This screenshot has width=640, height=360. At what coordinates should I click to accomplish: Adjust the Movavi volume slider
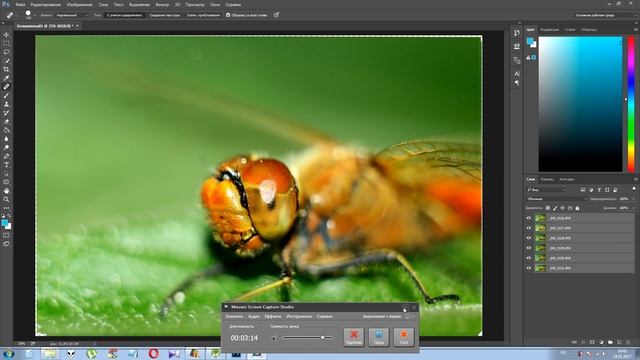pyautogui.click(x=308, y=338)
